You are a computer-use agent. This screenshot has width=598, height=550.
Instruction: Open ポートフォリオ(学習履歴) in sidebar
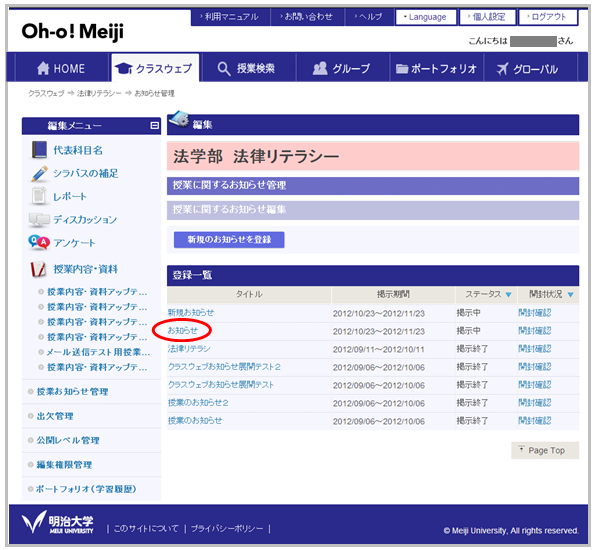click(86, 489)
